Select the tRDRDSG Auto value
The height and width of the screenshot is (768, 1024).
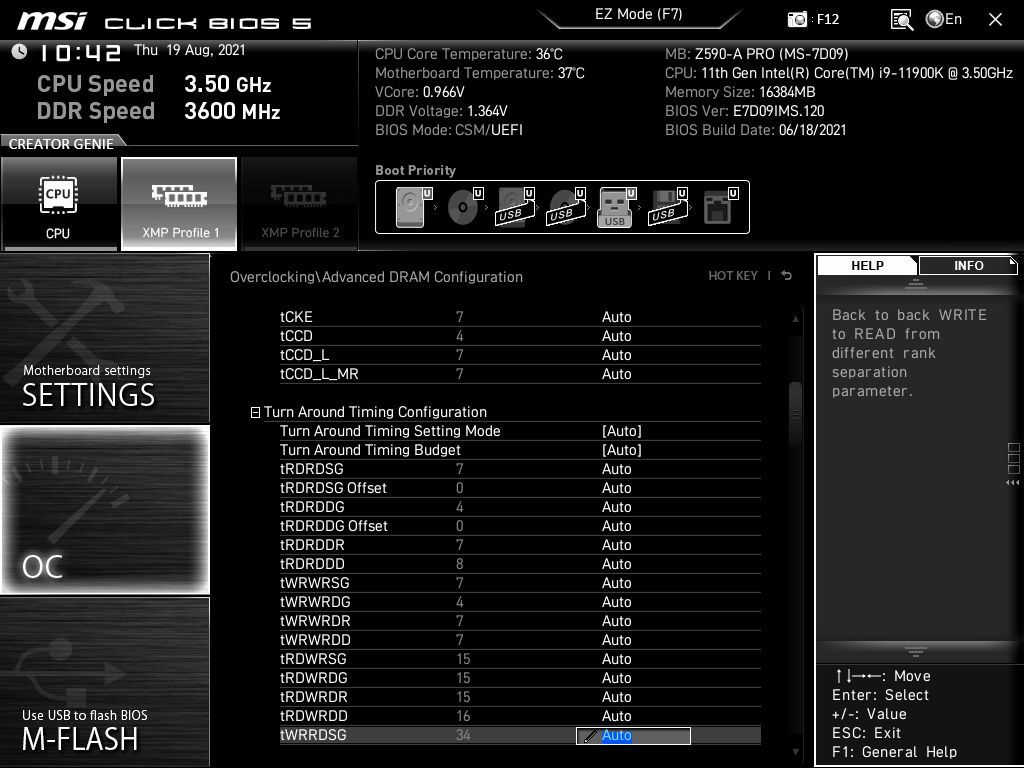click(616, 469)
